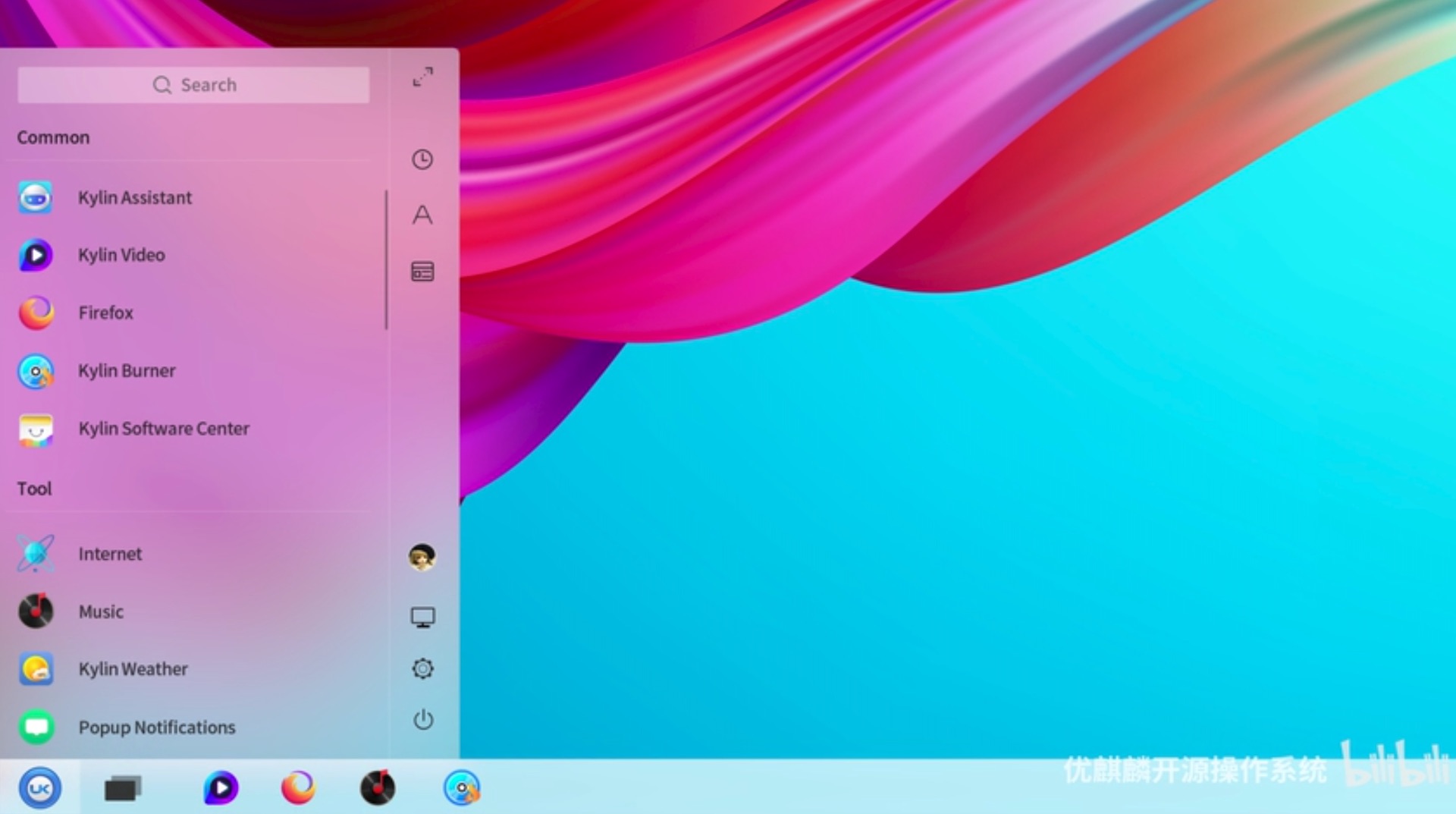Viewport: 1456px width, 814px height.
Task: Open Popup Notifications tool
Action: [156, 727]
